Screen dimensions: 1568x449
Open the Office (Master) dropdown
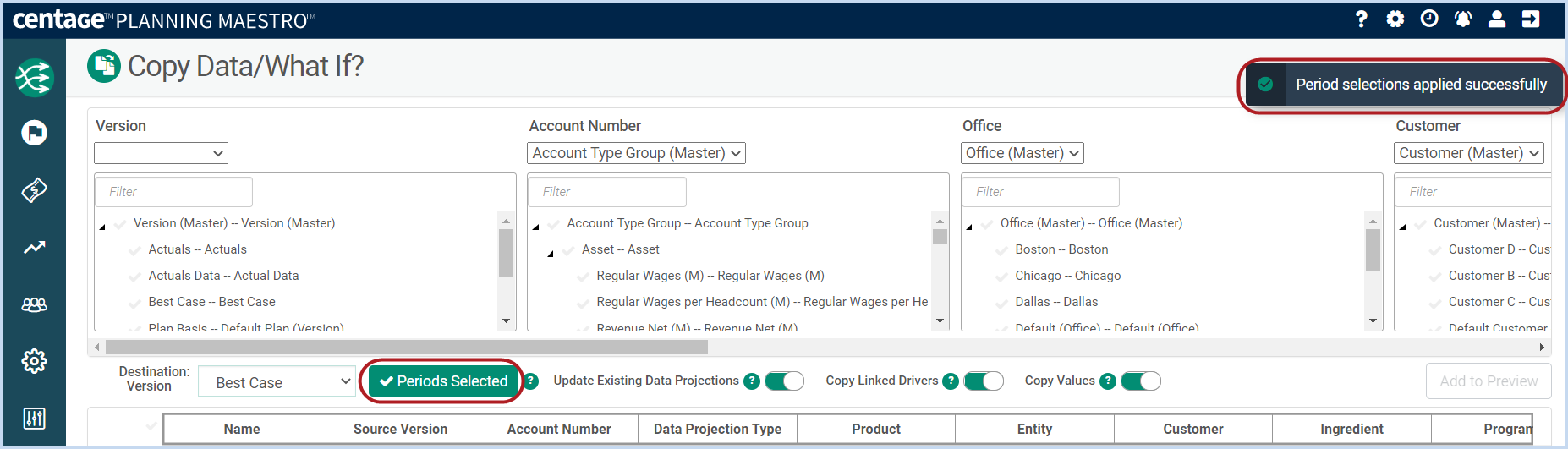(x=1022, y=153)
